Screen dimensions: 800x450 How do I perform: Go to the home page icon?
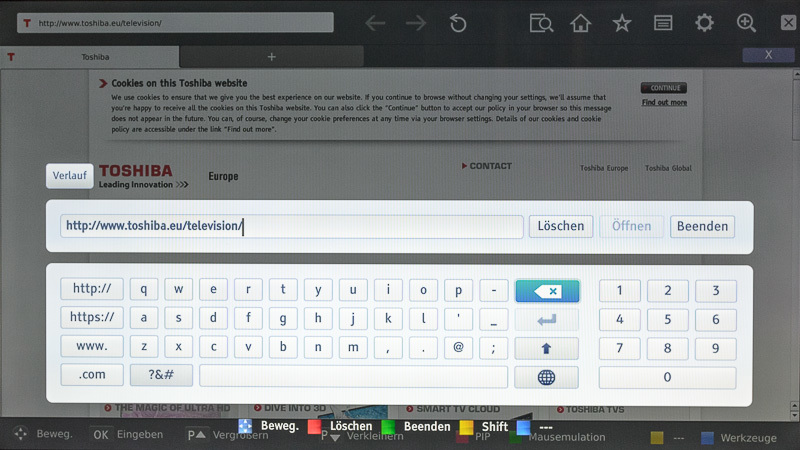pos(581,23)
